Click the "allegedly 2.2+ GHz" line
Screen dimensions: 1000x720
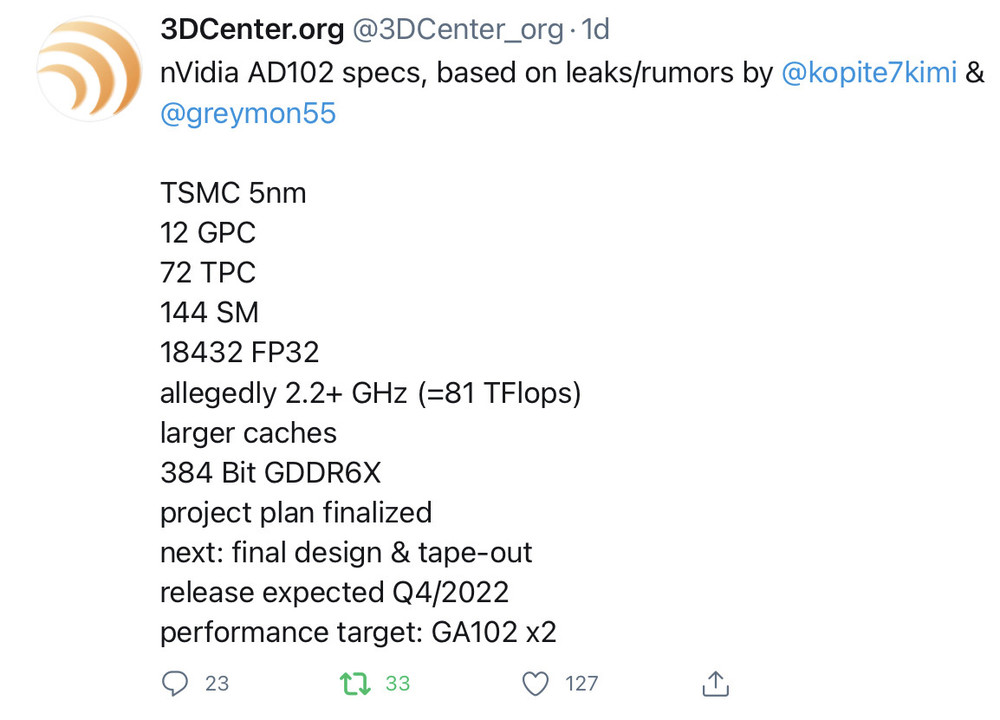tap(370, 393)
